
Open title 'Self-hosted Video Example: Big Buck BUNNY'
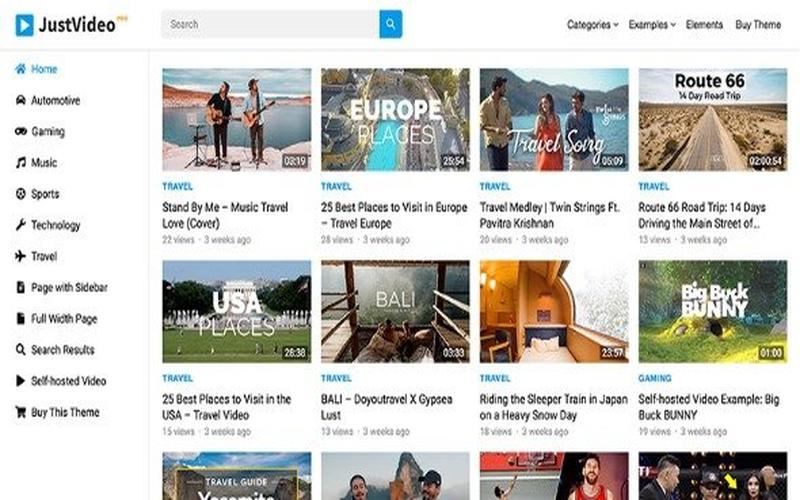point(709,407)
